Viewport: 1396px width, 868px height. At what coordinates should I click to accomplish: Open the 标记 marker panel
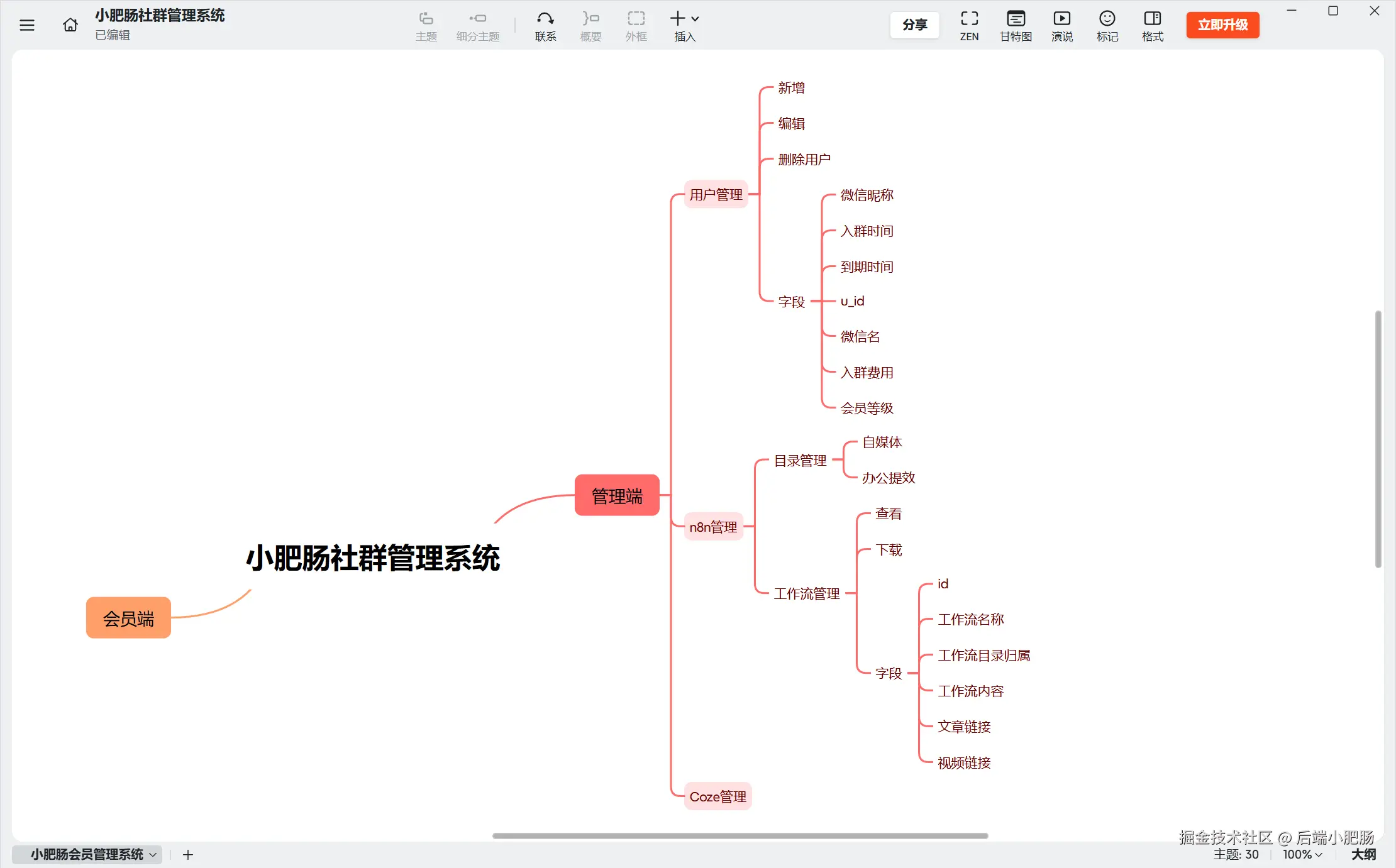[1107, 26]
